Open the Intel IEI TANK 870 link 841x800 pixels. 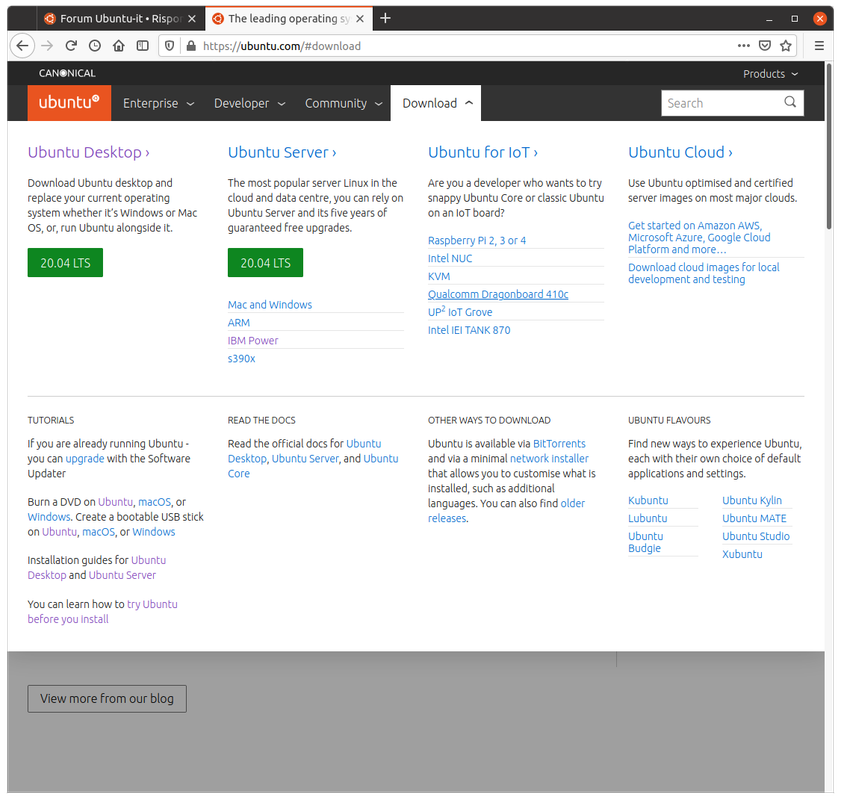pyautogui.click(x=469, y=330)
